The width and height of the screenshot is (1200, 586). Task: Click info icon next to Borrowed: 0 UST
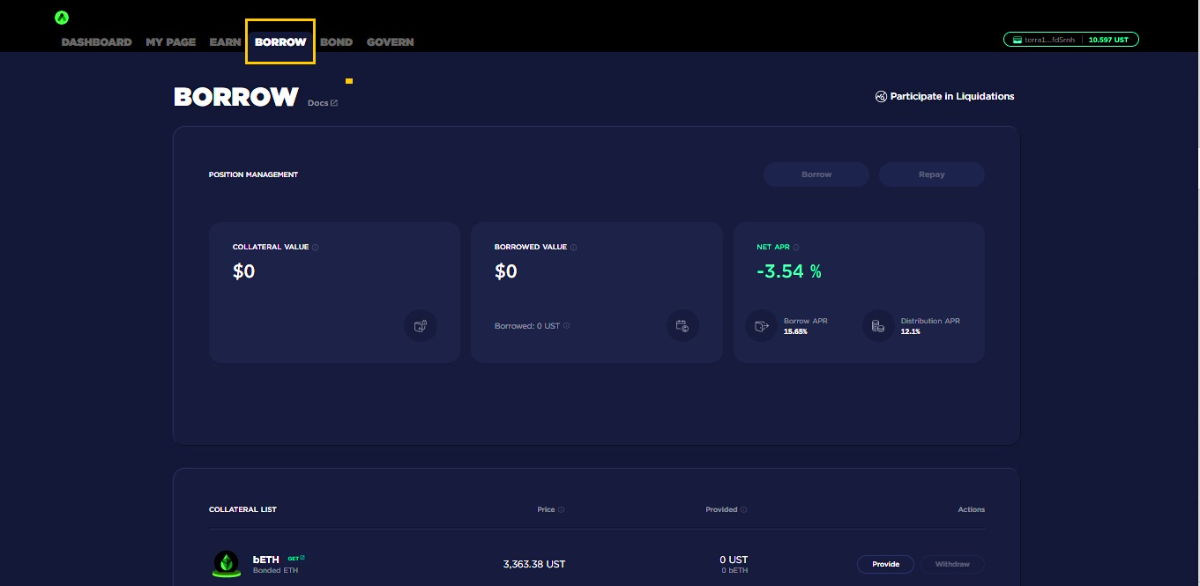(566, 326)
